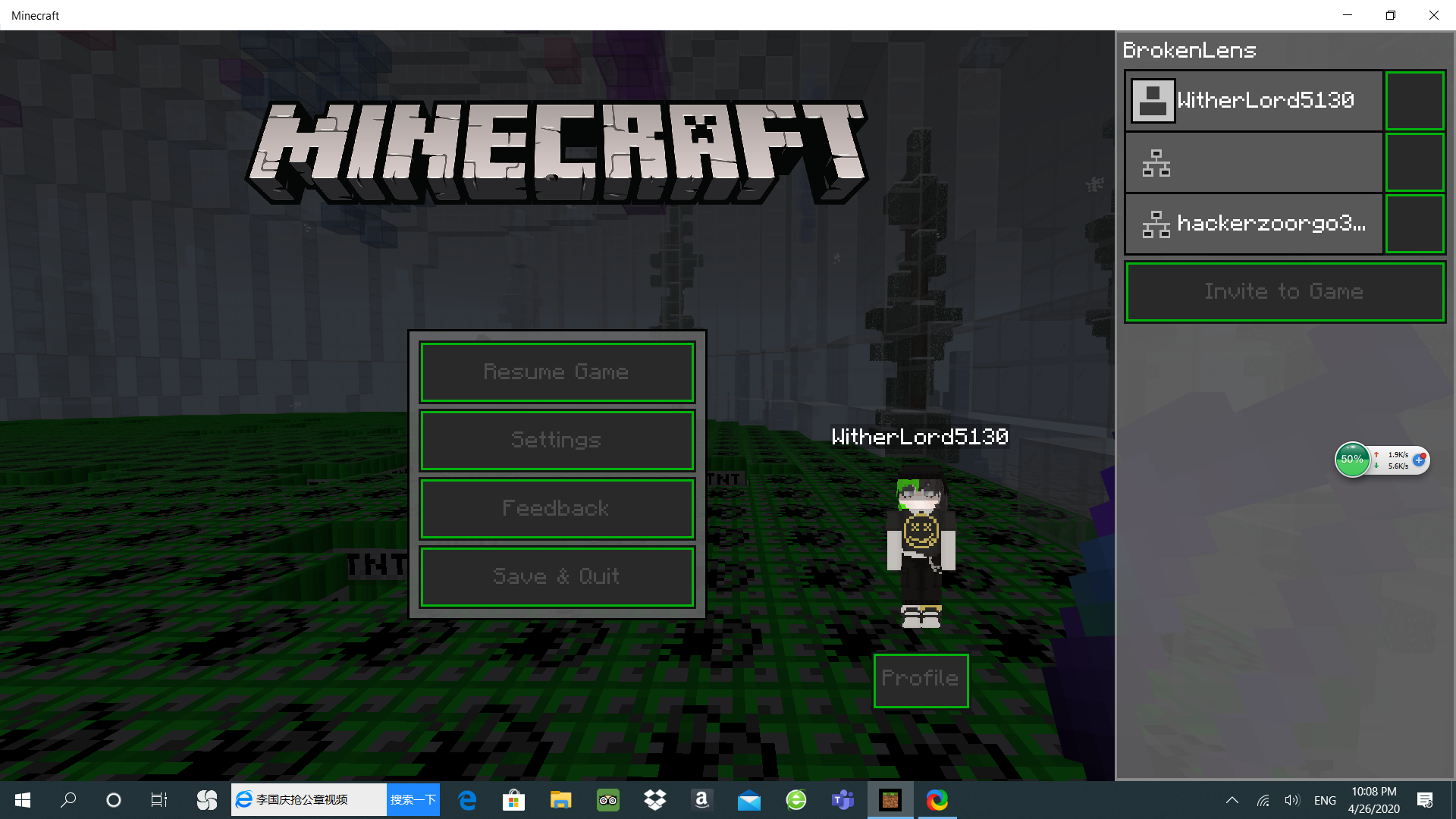Click the hackerzoorgo3 player entry
Viewport: 1456px width, 819px height.
point(1254,224)
